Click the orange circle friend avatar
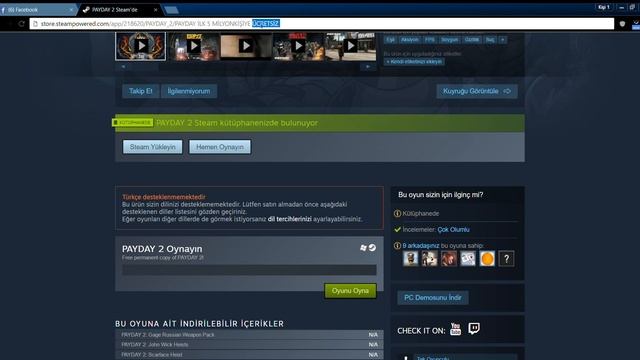Screen dimensions: 640x360 tap(487, 258)
